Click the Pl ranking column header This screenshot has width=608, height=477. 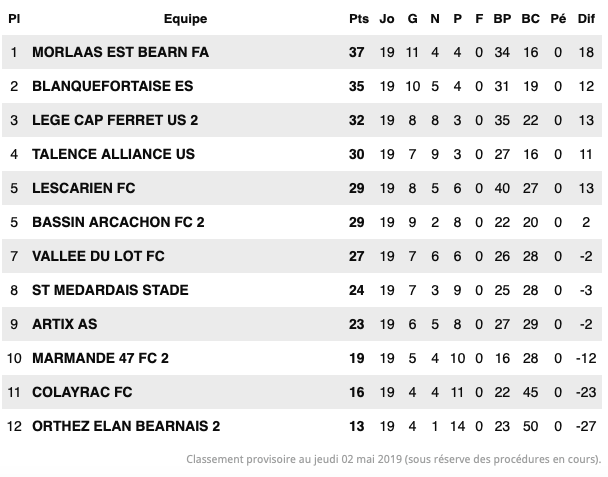(x=14, y=19)
